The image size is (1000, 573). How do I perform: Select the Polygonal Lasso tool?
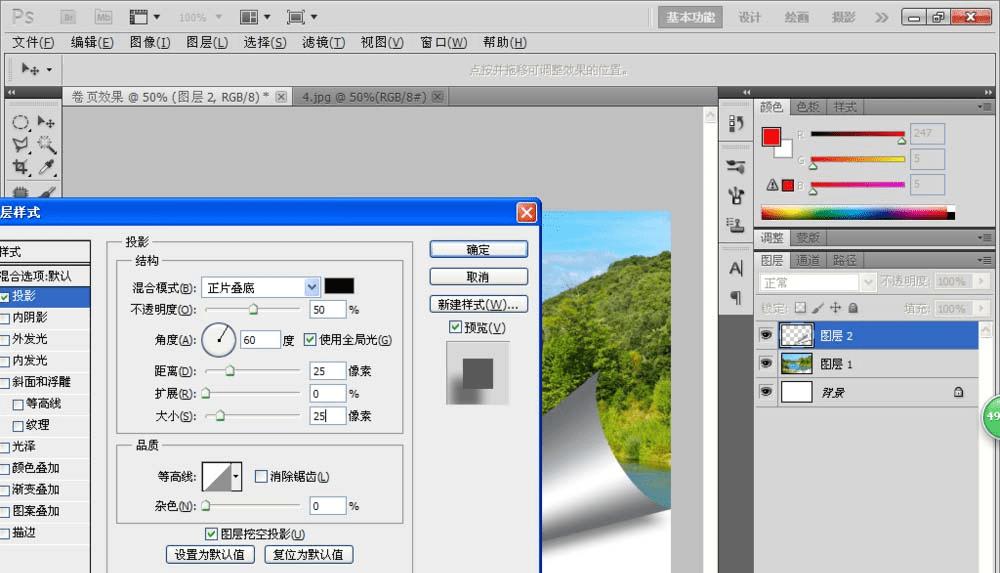[x=20, y=145]
